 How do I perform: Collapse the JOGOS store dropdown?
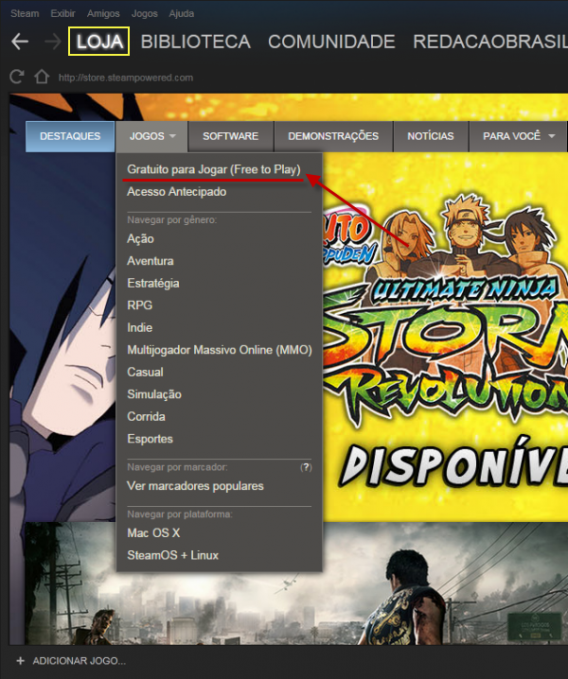pos(152,136)
